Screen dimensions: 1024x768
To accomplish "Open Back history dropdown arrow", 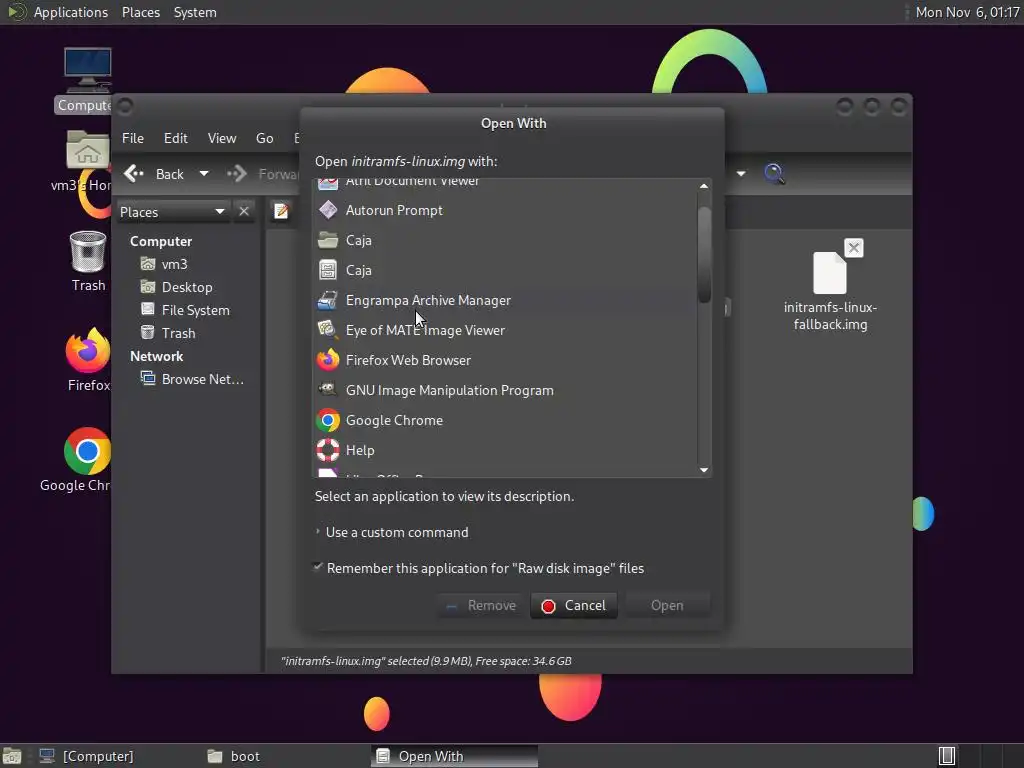I will pyautogui.click(x=204, y=174).
